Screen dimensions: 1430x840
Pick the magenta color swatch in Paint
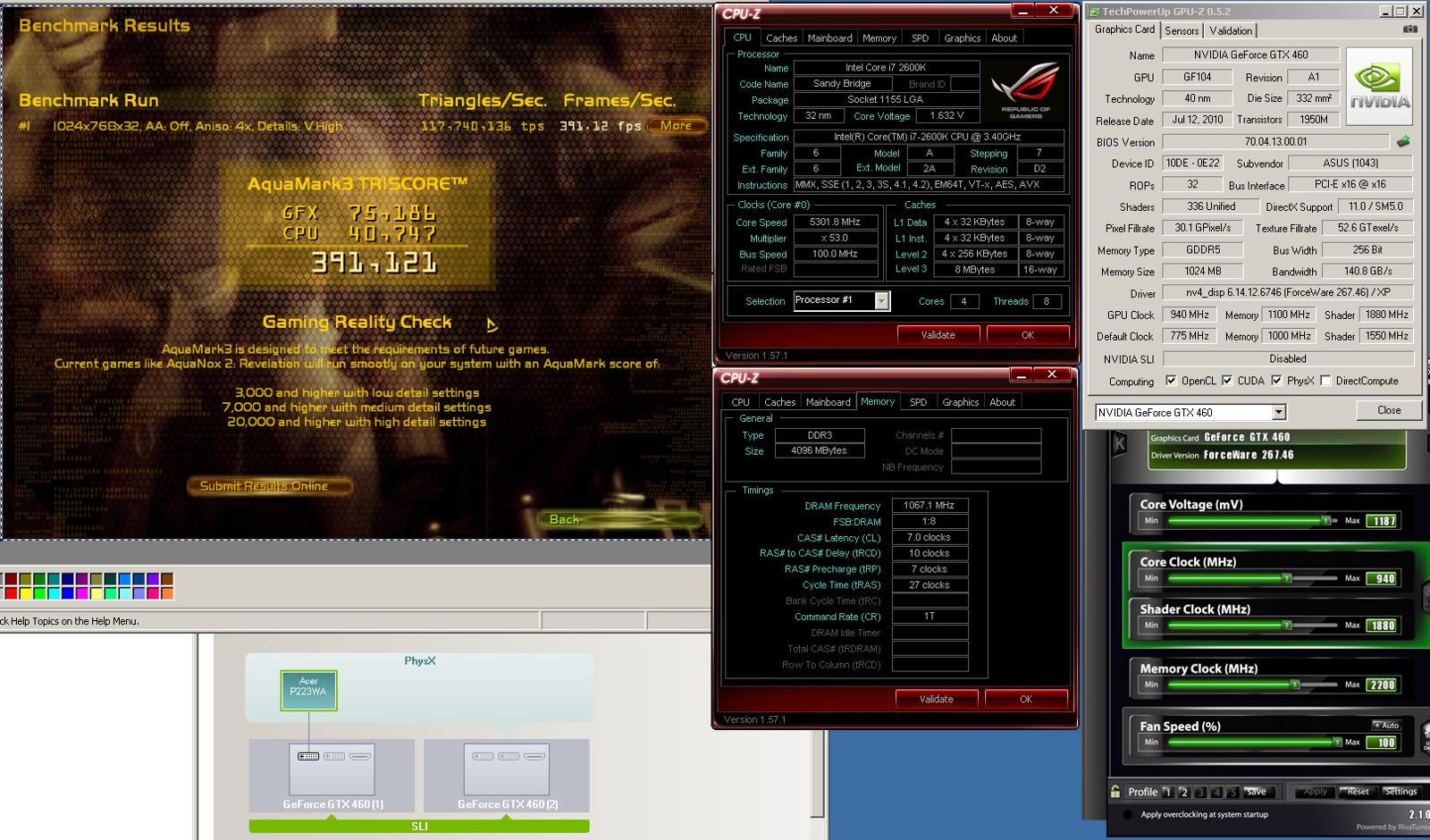(82, 592)
